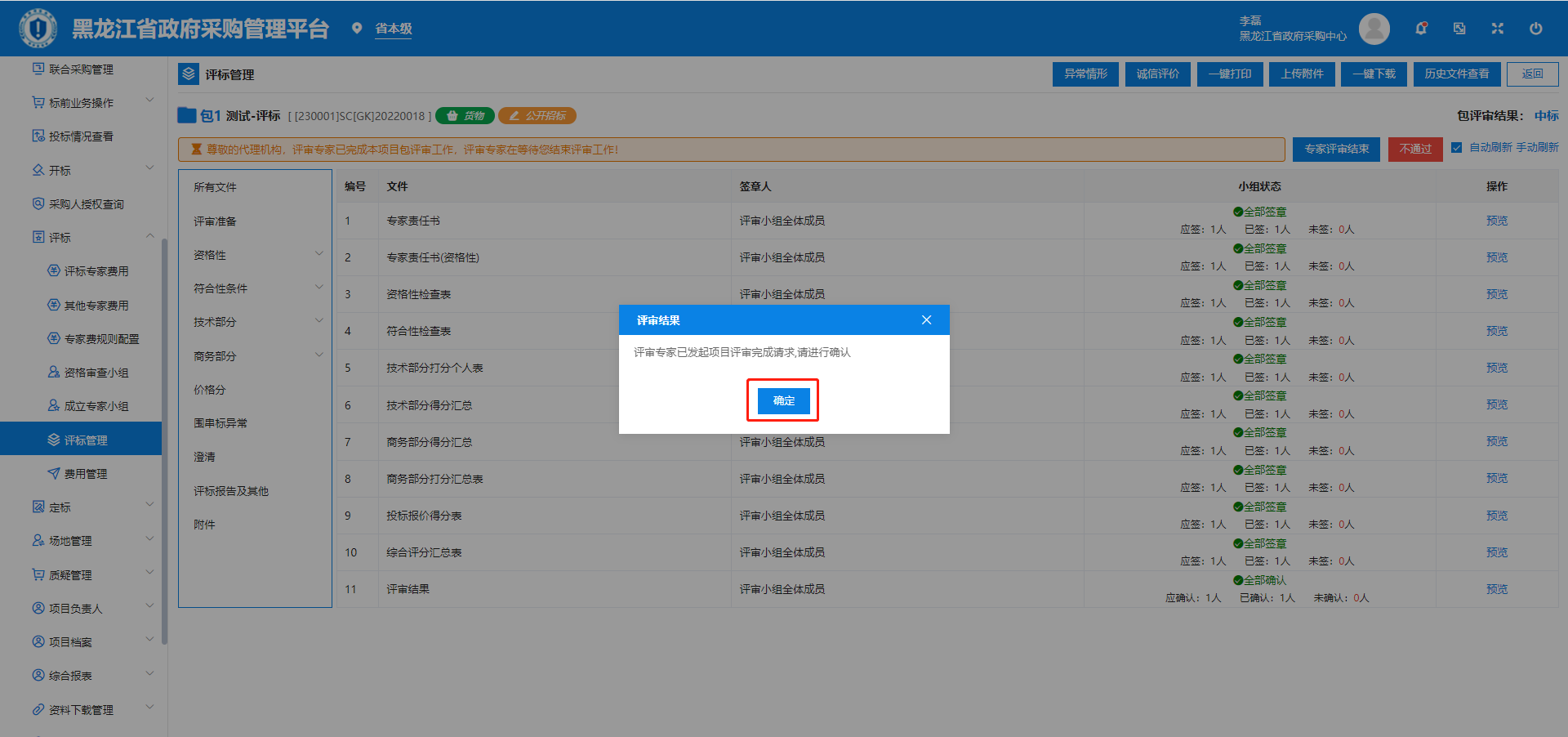Click the location pin icon
Viewport: 1568px width, 737px height.
[x=357, y=29]
